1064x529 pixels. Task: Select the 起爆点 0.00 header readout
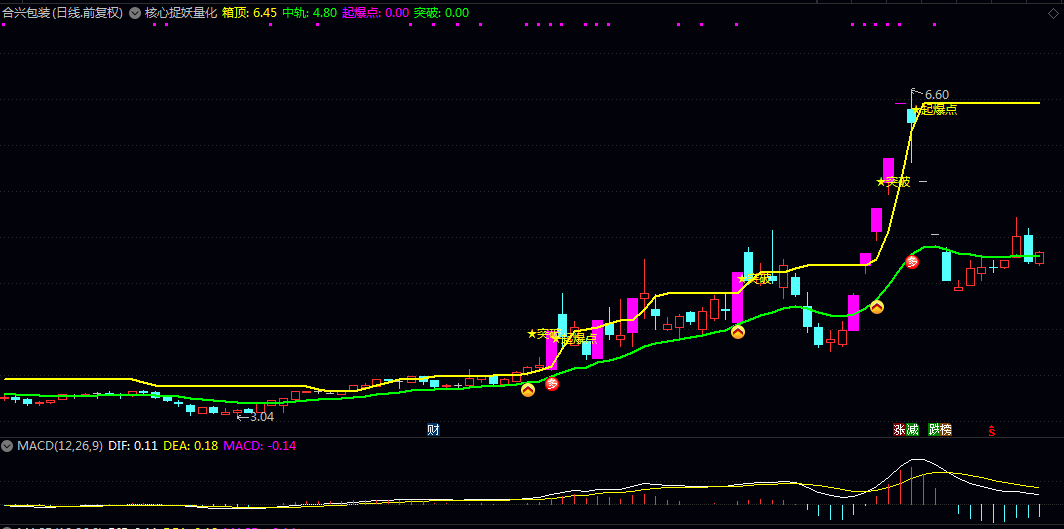pos(375,13)
